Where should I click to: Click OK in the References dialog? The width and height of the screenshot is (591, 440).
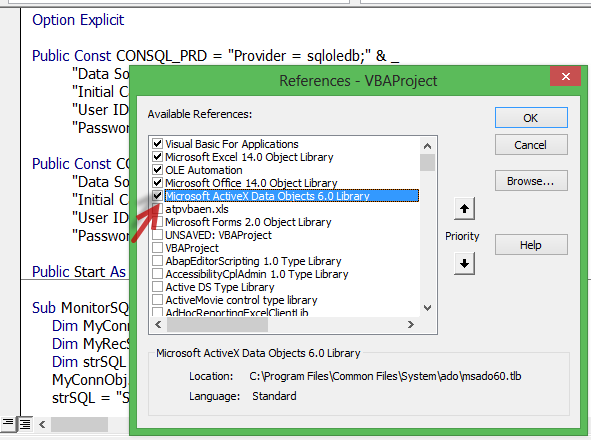pos(531,118)
